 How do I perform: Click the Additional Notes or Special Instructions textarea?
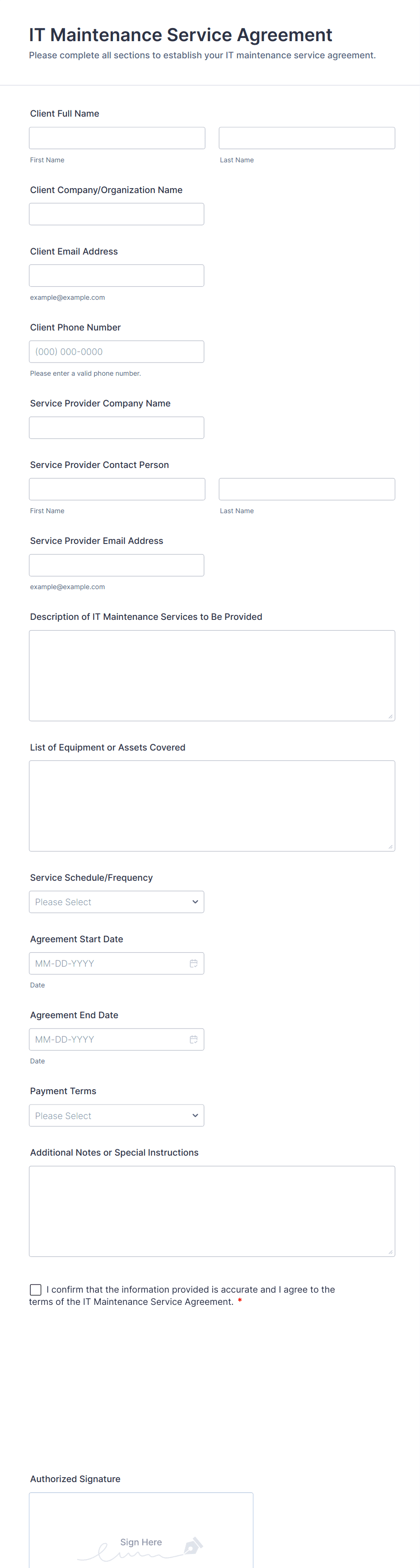(212, 1211)
